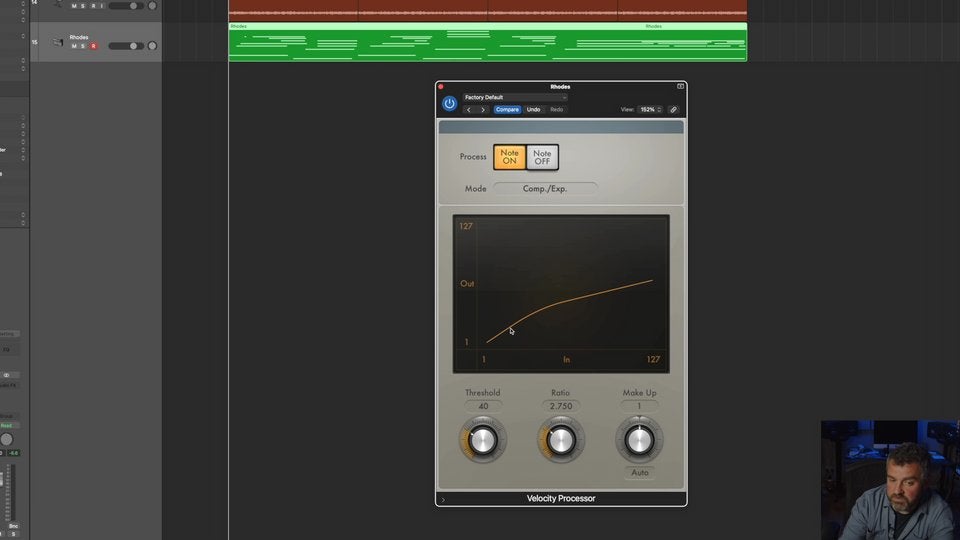Mute the Rhodes track
Screen dimensions: 960x540
73,46
